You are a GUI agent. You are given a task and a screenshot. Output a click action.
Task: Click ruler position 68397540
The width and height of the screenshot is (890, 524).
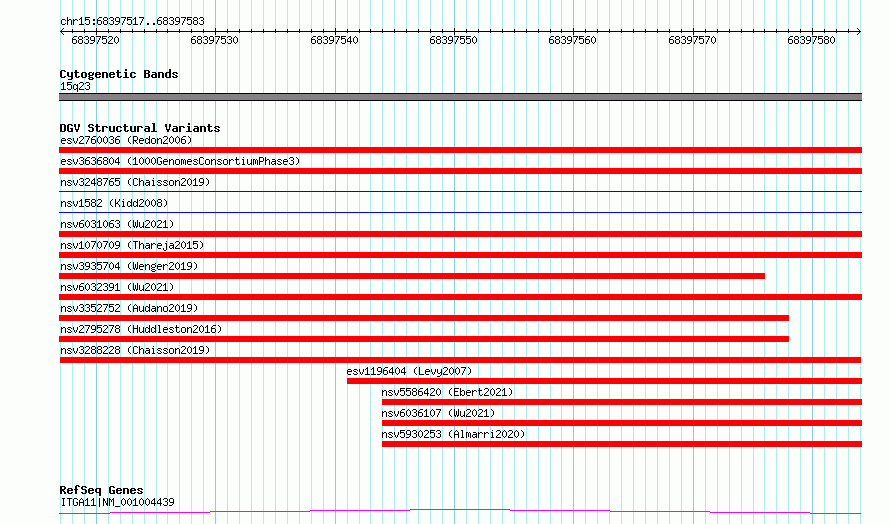point(334,40)
